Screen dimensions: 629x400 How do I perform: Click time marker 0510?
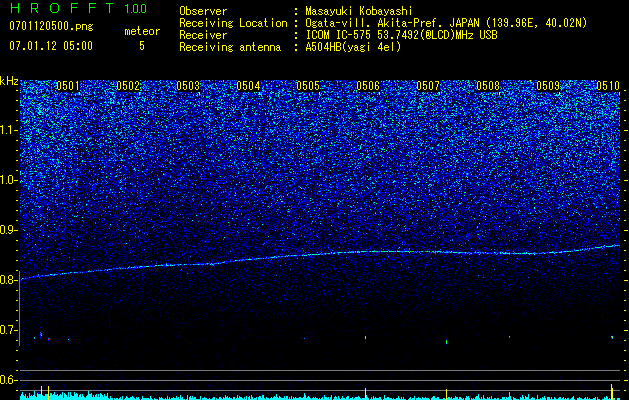click(x=608, y=86)
